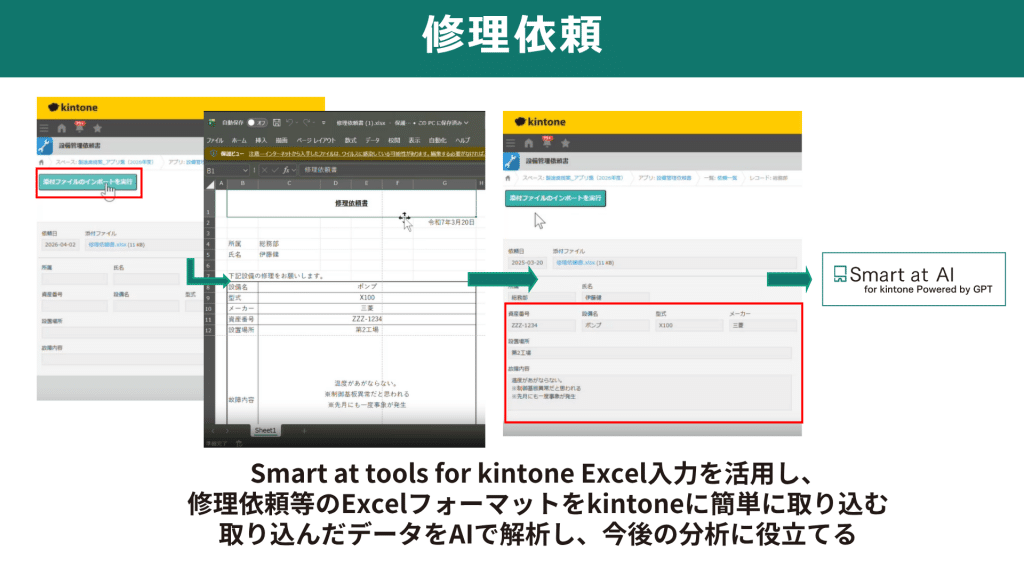Open notifications bell in left kintone window
Screen dimensions: 1024x576
(80, 128)
